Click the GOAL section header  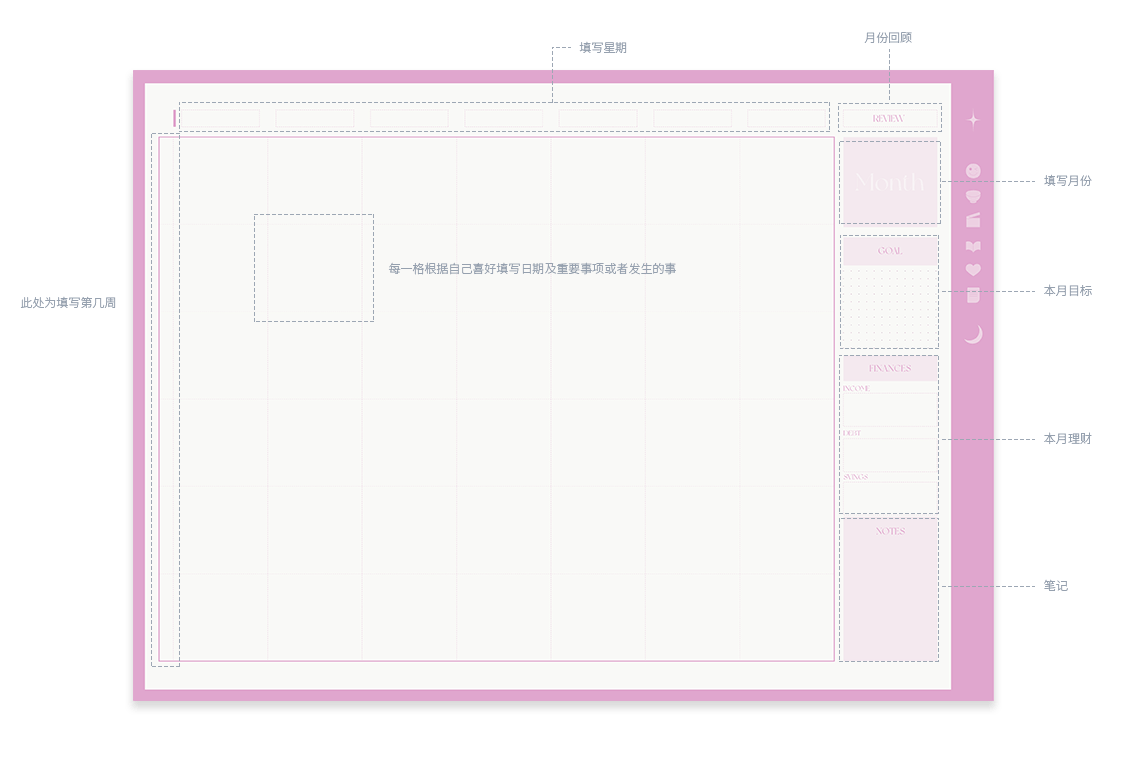[x=890, y=251]
